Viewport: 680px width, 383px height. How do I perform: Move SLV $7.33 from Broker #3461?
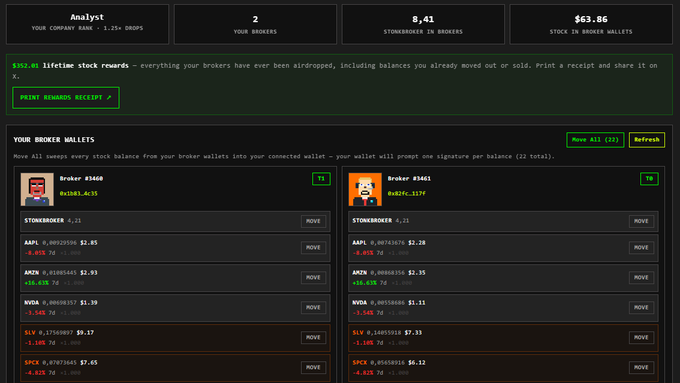click(x=641, y=337)
